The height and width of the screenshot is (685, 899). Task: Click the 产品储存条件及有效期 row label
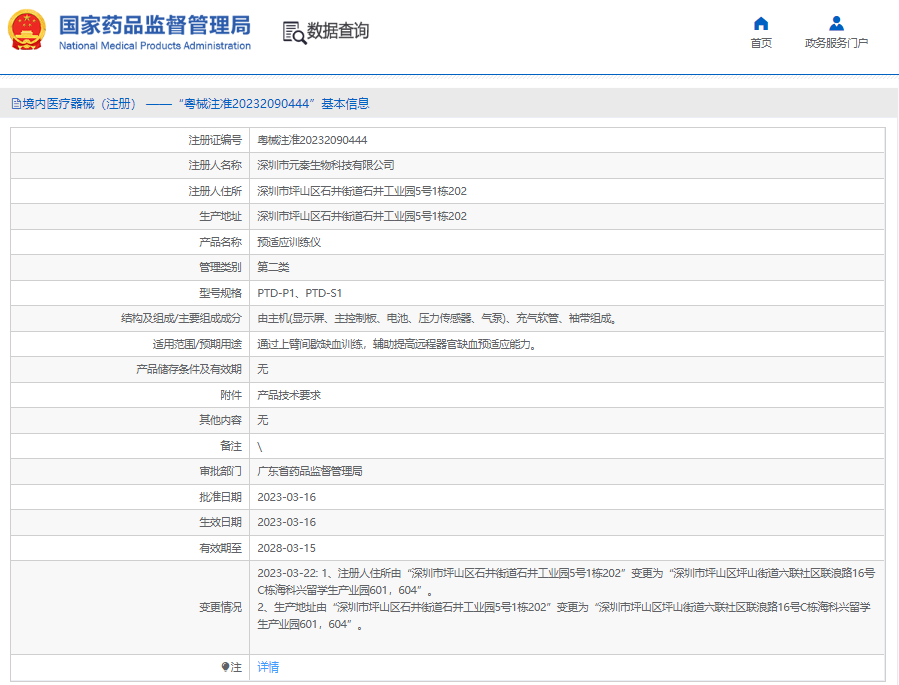click(x=189, y=369)
